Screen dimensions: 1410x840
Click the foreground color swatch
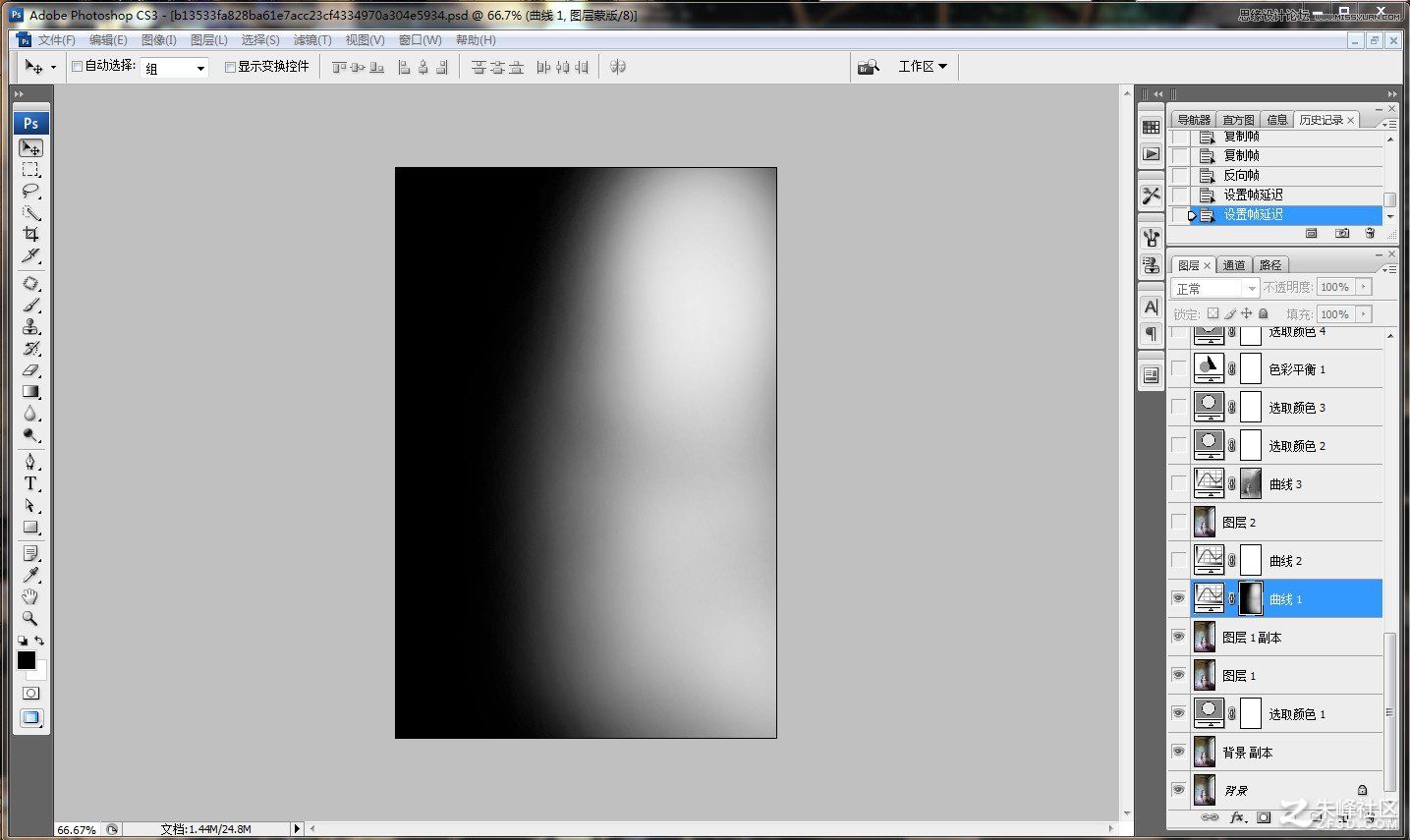[26, 660]
